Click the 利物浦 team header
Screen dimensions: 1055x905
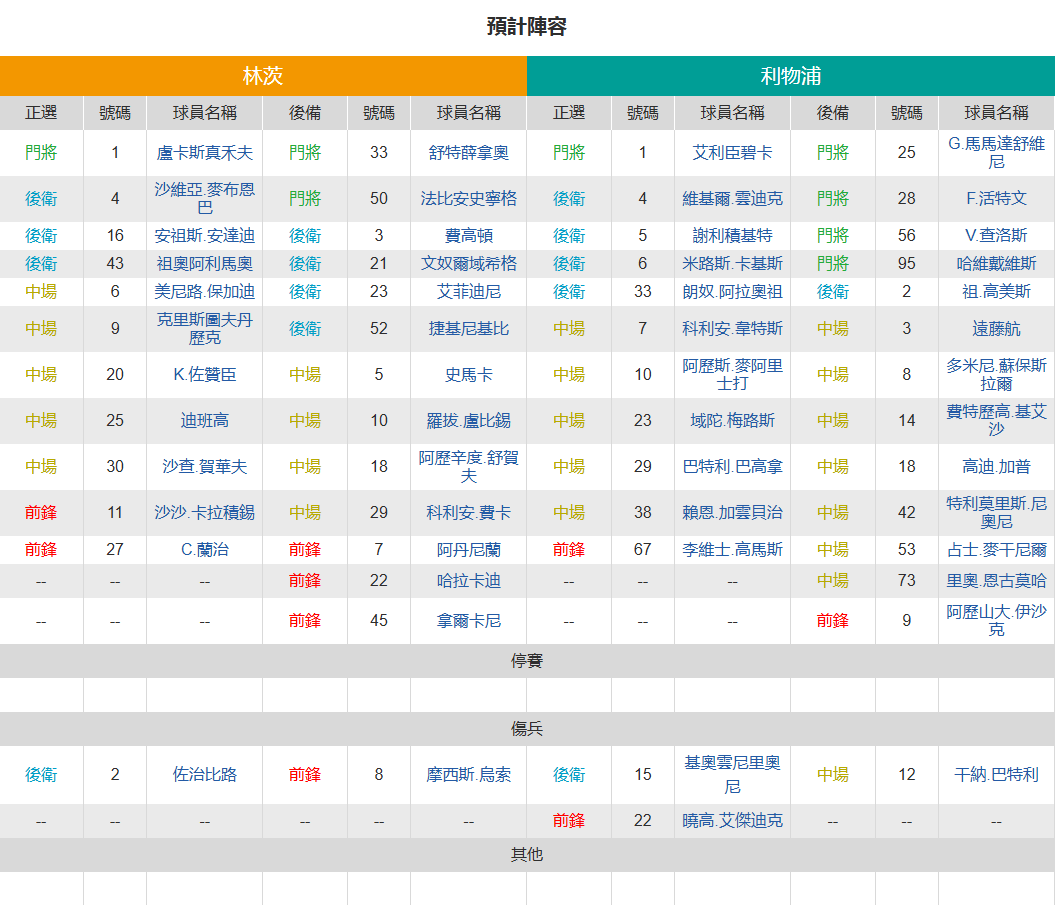point(791,76)
